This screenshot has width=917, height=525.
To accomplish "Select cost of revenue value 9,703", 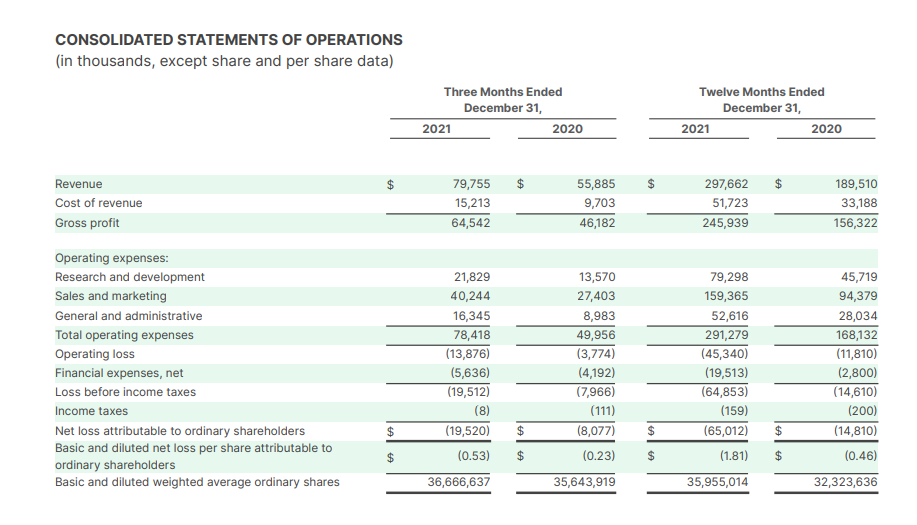I will pyautogui.click(x=599, y=203).
